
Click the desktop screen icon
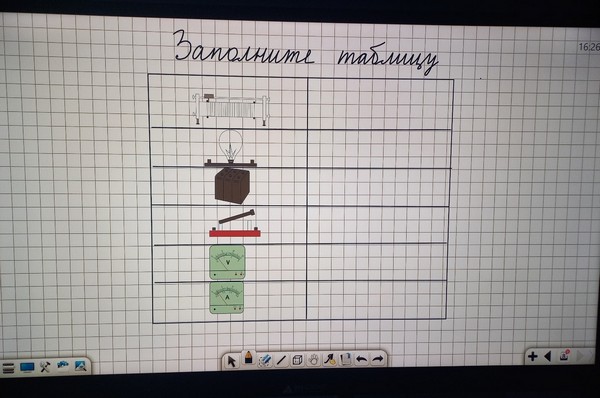27,367
